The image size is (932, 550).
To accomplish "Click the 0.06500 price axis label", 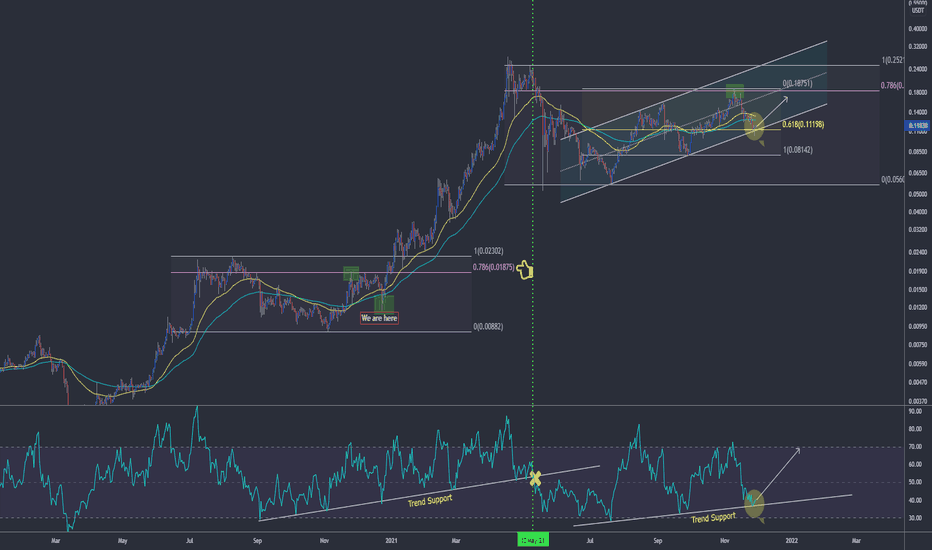I will coord(918,173).
